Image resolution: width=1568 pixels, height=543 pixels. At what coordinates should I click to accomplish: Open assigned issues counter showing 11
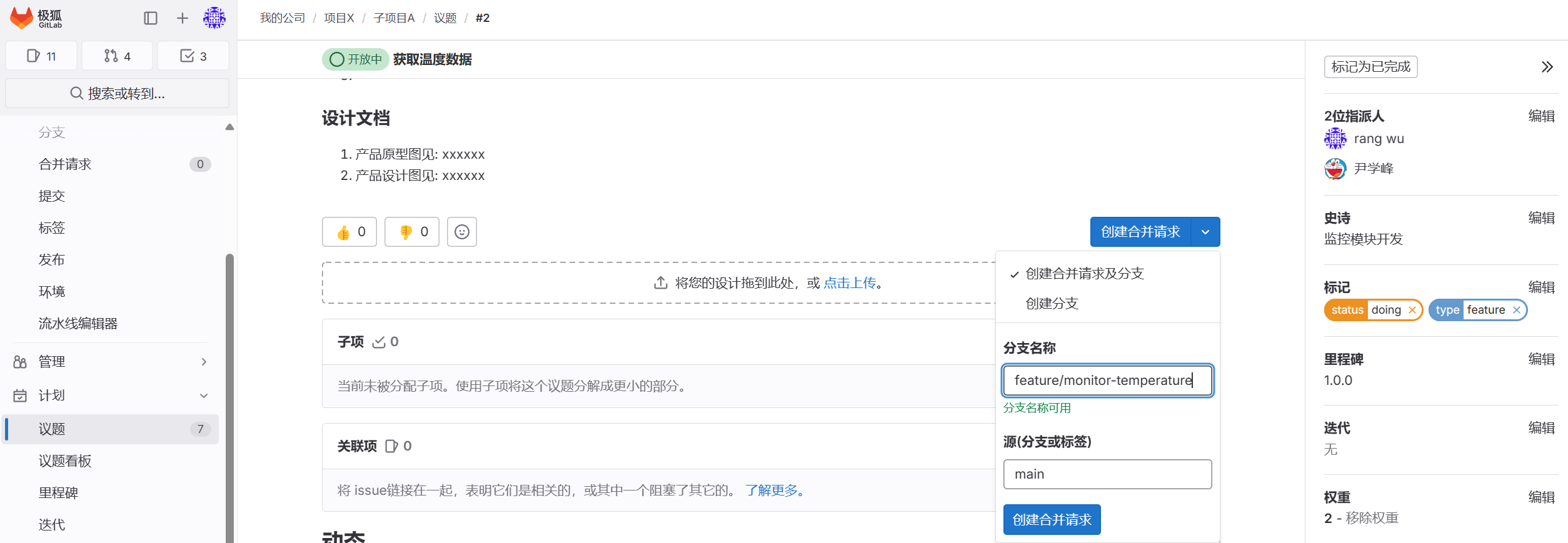click(x=41, y=56)
